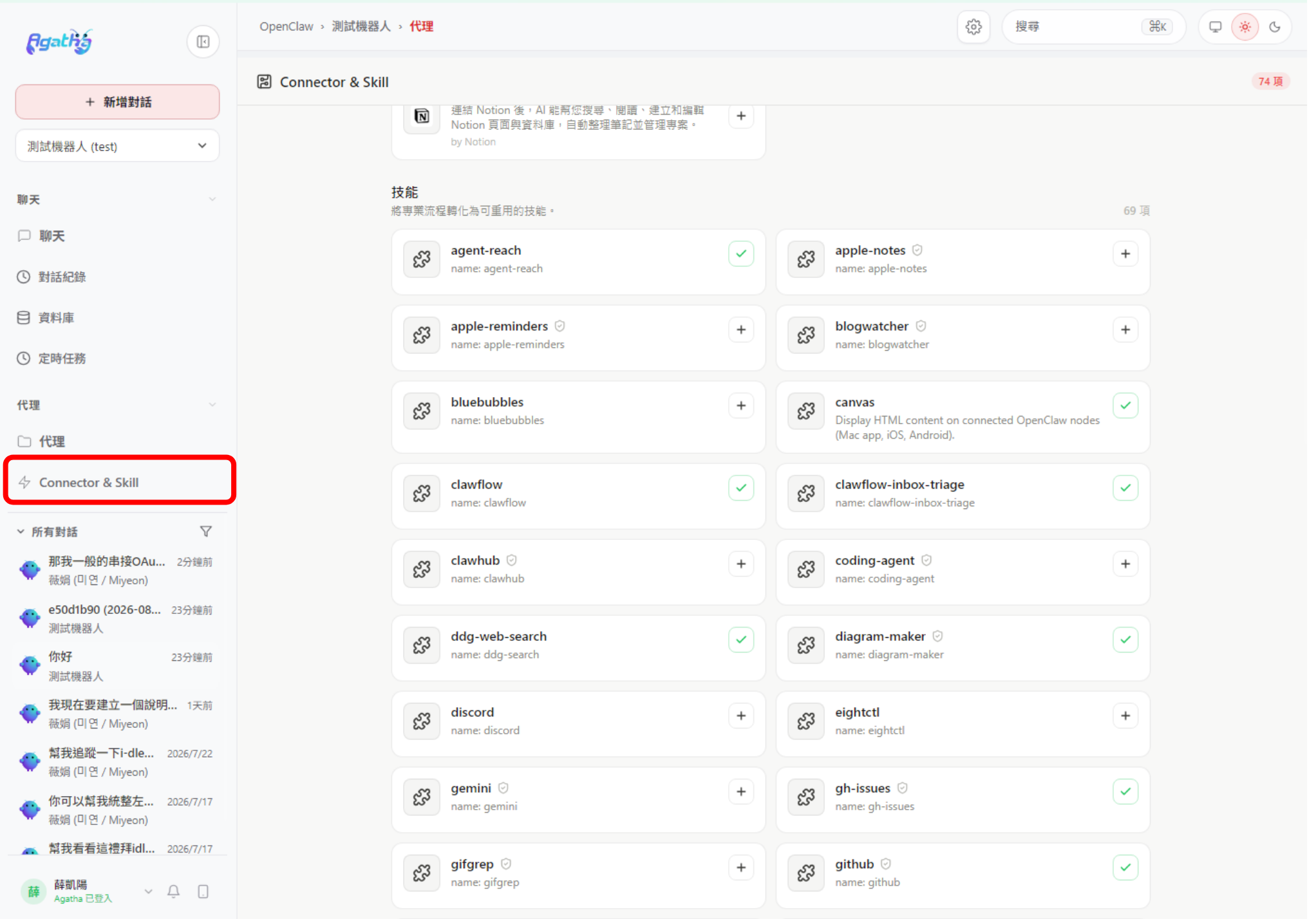
Task: Click the verified badge next to diagram-maker
Action: pyautogui.click(x=938, y=636)
